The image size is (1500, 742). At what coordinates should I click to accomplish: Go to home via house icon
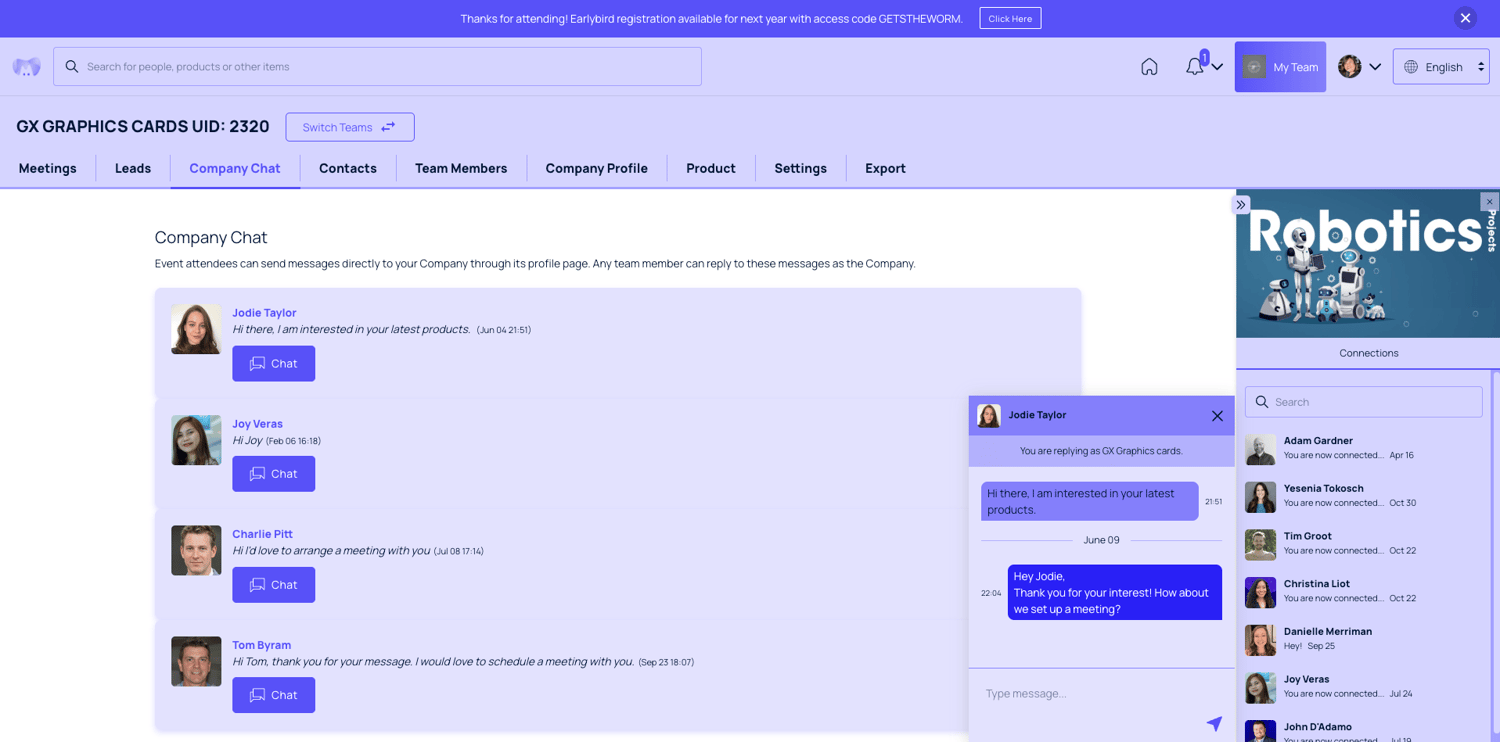pyautogui.click(x=1149, y=67)
